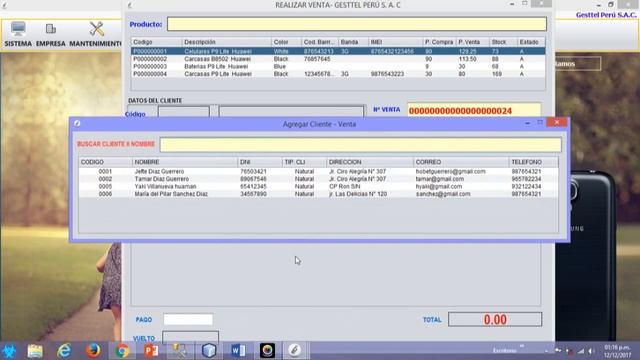The image size is (640, 360).
Task: Sort clients by the CODIGO column header
Action: point(105,162)
